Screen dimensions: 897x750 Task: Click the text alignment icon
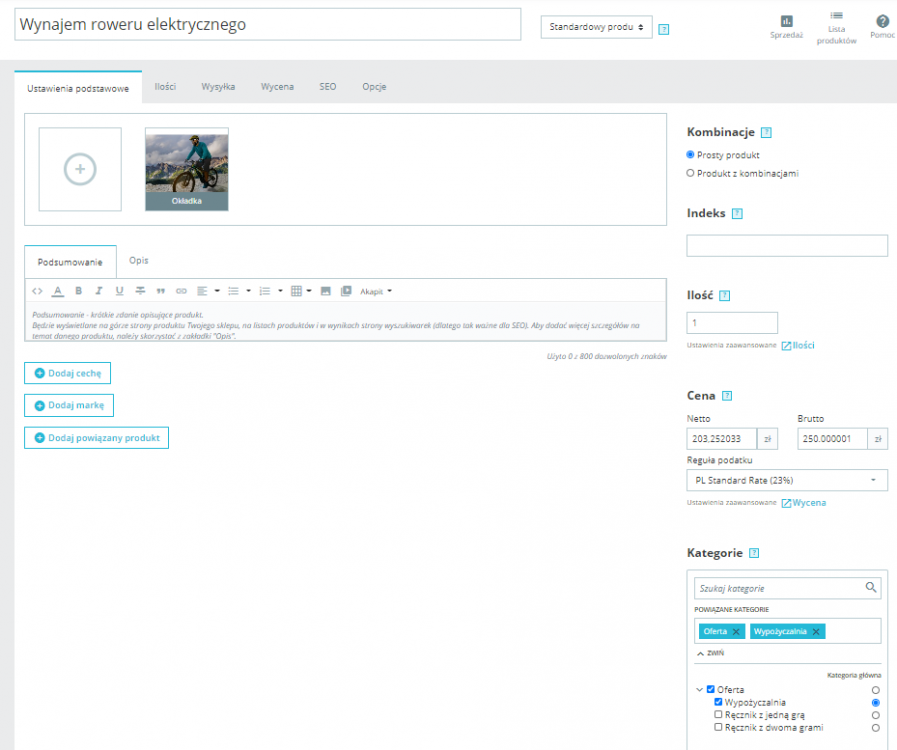click(202, 291)
